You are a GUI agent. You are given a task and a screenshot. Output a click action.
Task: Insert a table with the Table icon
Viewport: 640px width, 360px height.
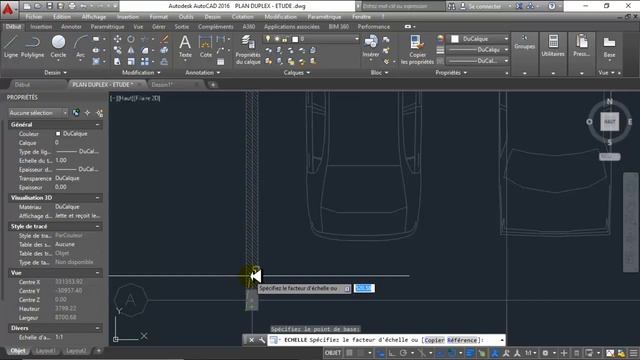click(220, 62)
